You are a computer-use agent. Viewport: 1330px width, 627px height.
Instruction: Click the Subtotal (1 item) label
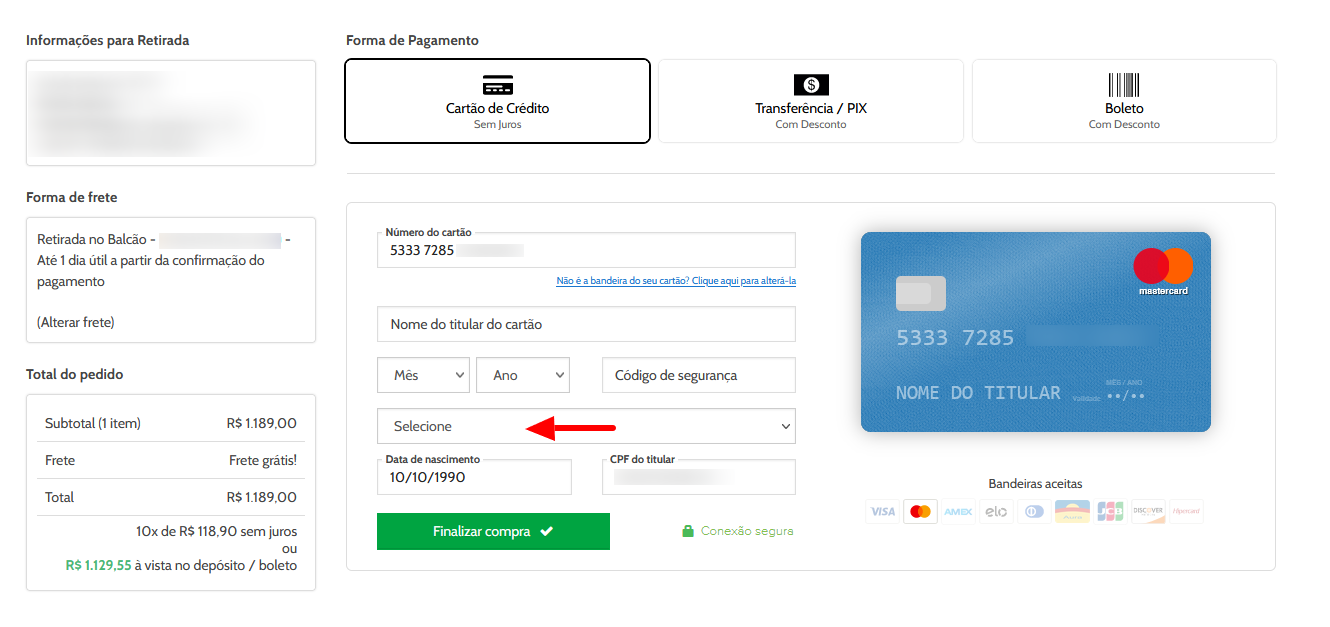tap(93, 423)
